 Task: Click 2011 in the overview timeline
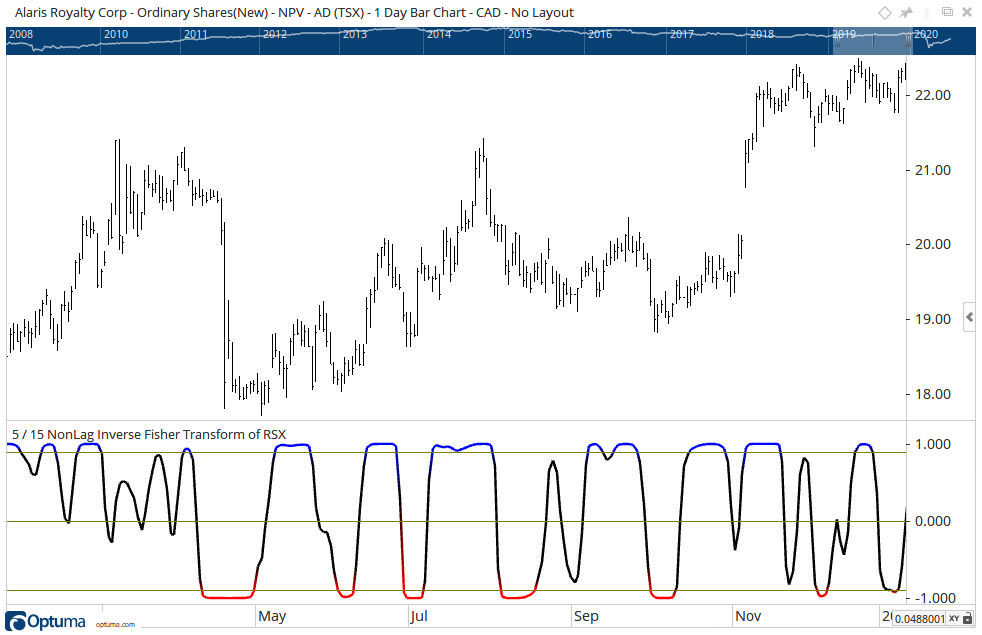tap(196, 34)
